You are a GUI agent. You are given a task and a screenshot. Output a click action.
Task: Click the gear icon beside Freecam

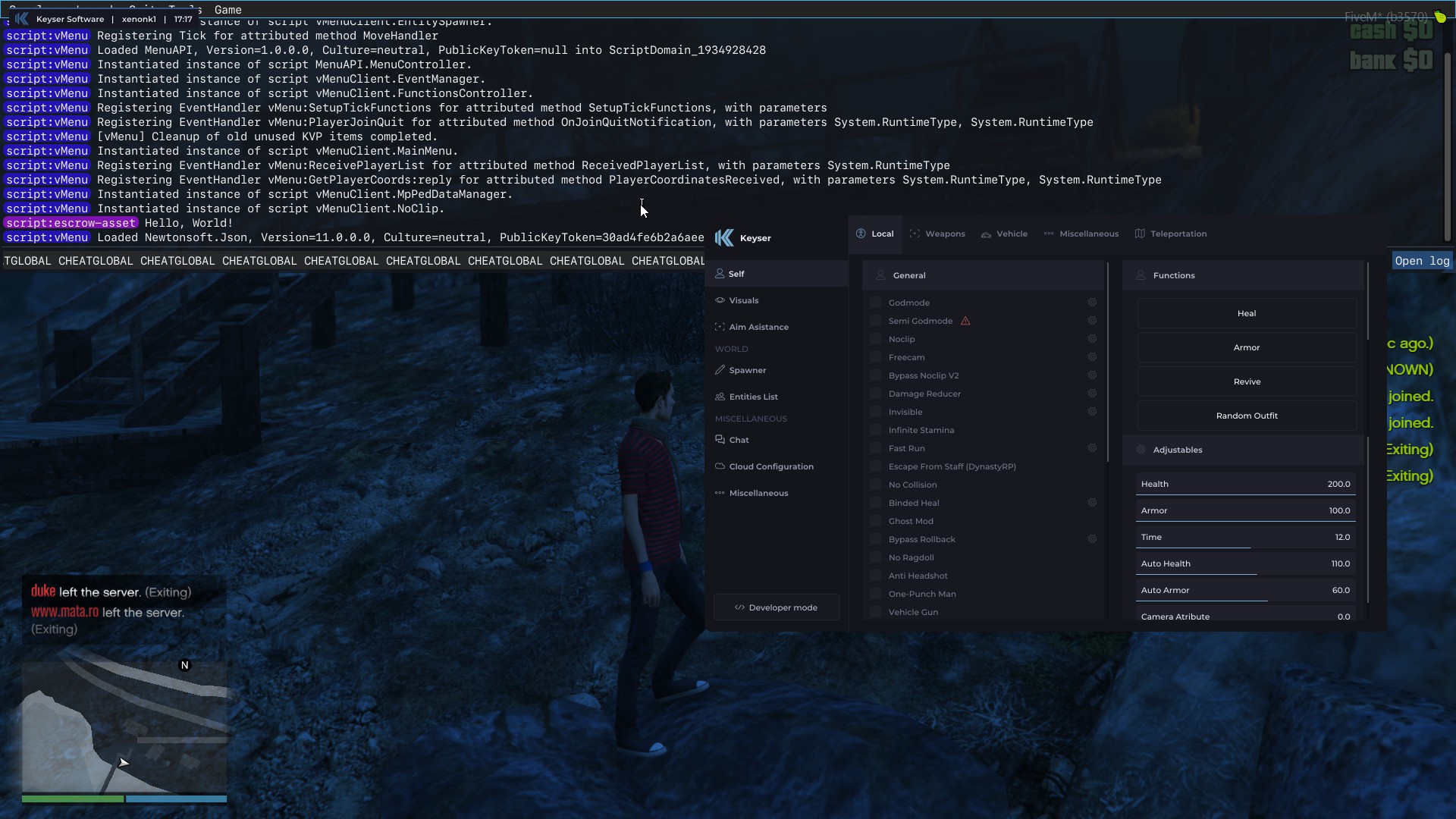point(1092,357)
